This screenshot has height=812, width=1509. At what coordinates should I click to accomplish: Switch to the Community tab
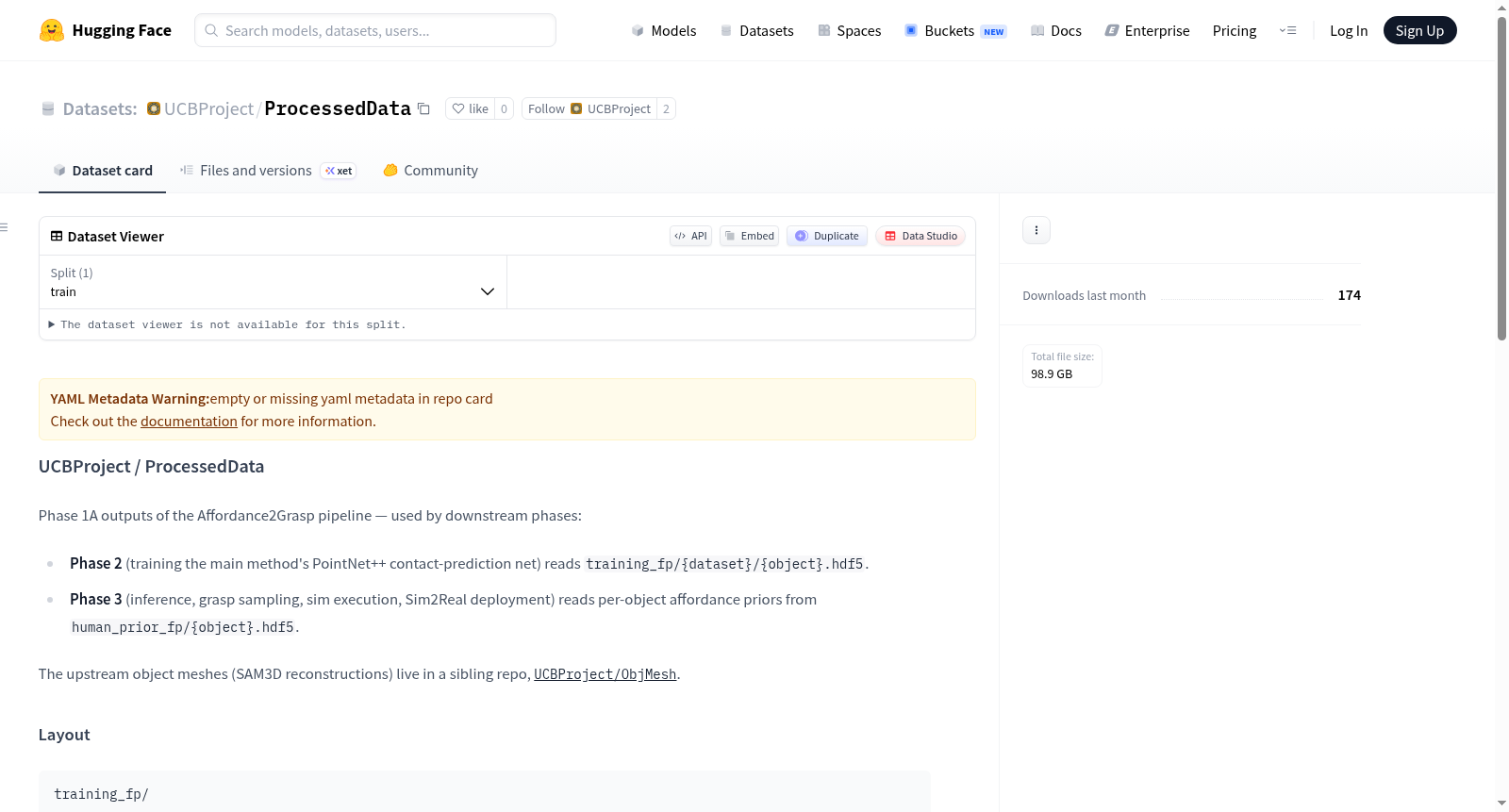[x=430, y=171]
